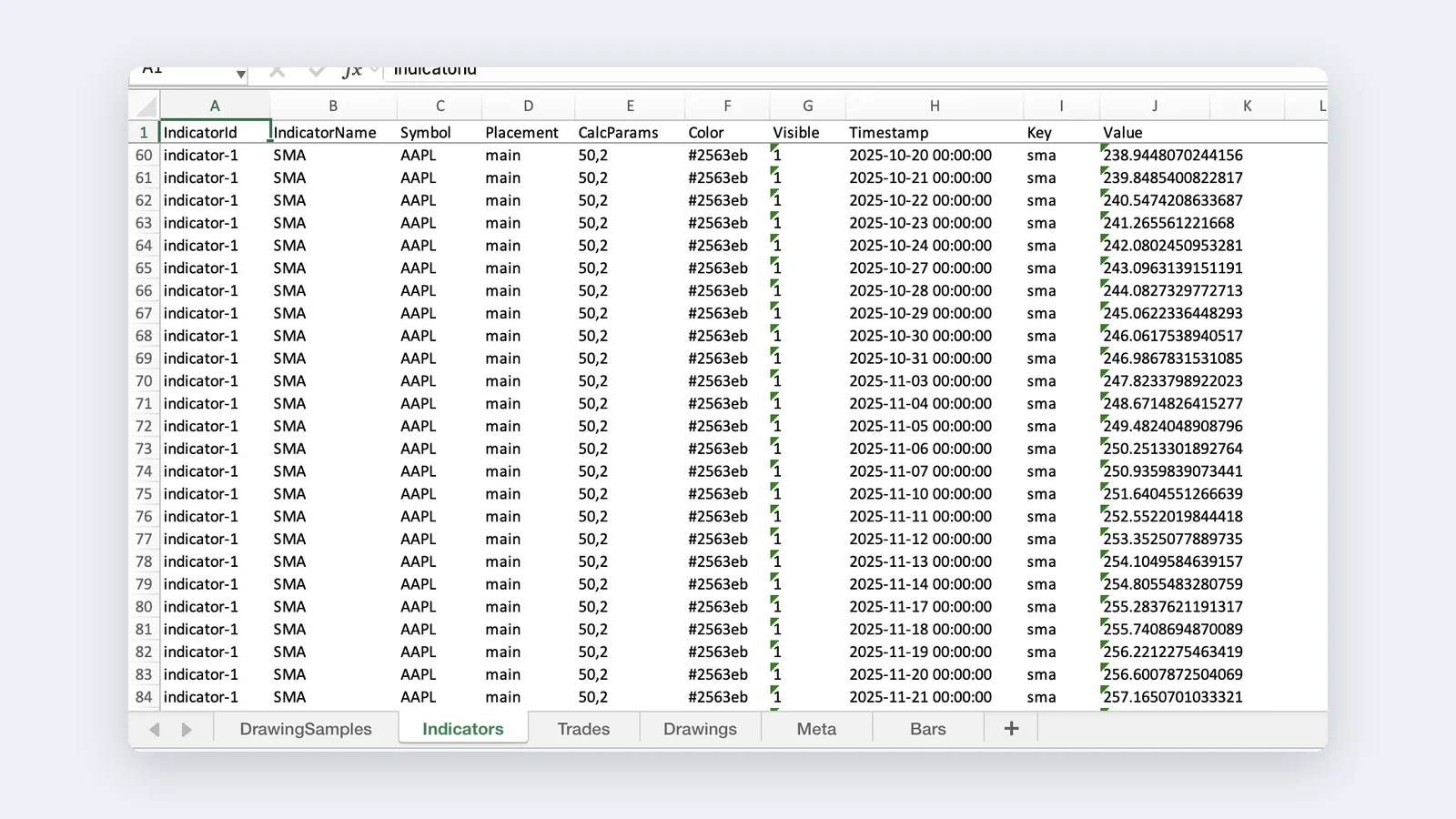Click value 257.1650701033321
The width and height of the screenshot is (1456, 819).
(1173, 697)
